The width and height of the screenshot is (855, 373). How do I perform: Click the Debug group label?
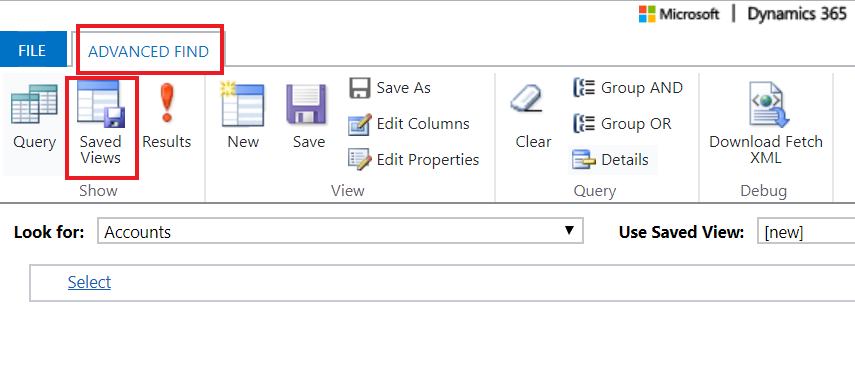pyautogui.click(x=763, y=191)
